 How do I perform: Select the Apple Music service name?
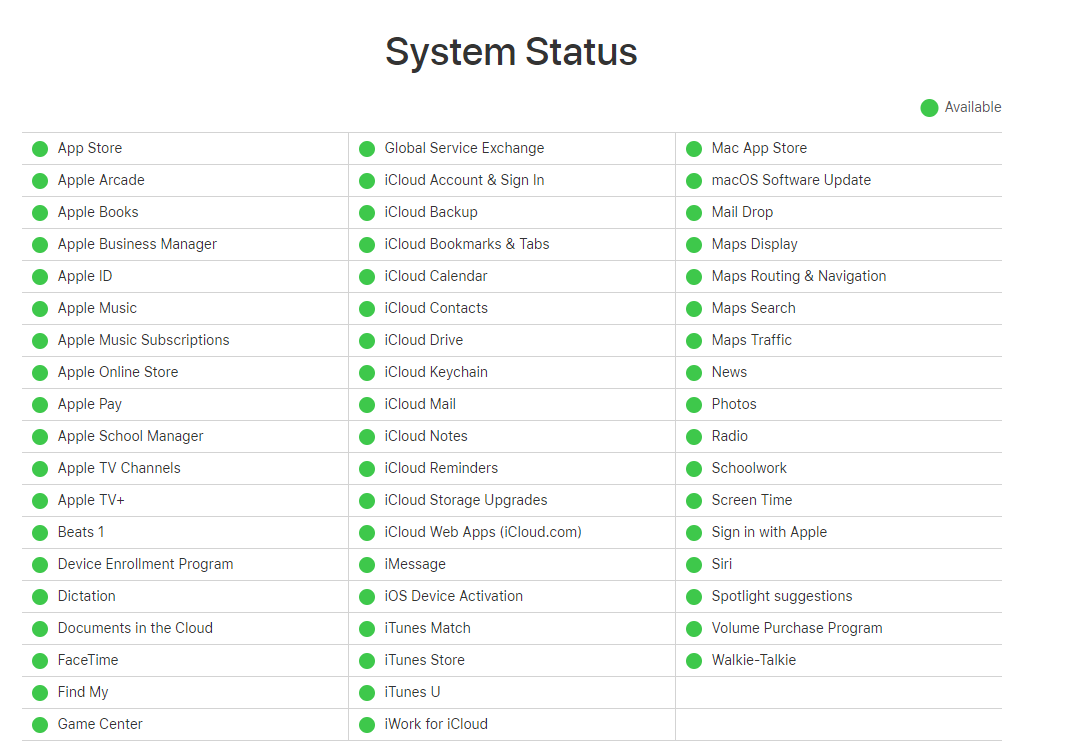(97, 308)
